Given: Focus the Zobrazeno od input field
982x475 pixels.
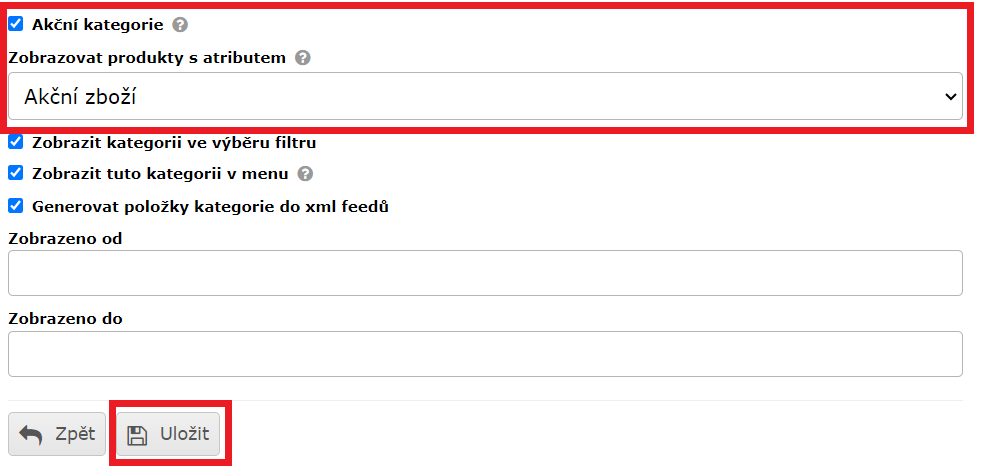Looking at the screenshot, I should (x=485, y=273).
